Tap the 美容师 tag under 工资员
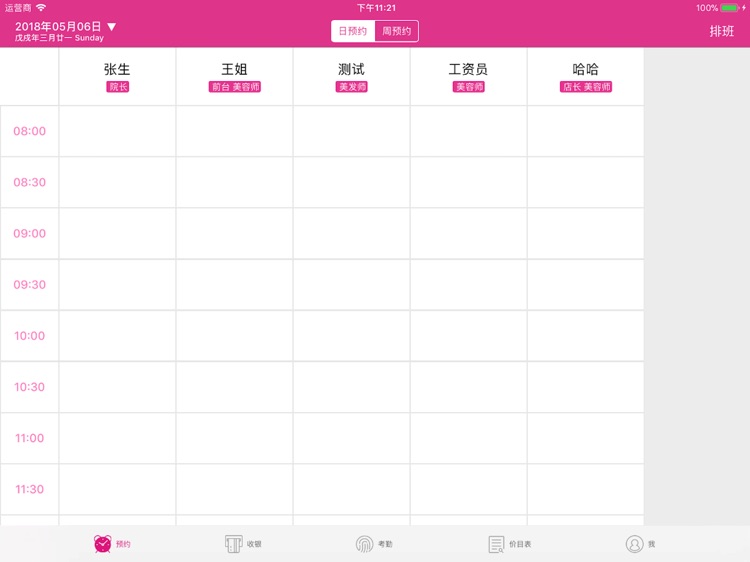The width and height of the screenshot is (750, 562). pyautogui.click(x=469, y=87)
